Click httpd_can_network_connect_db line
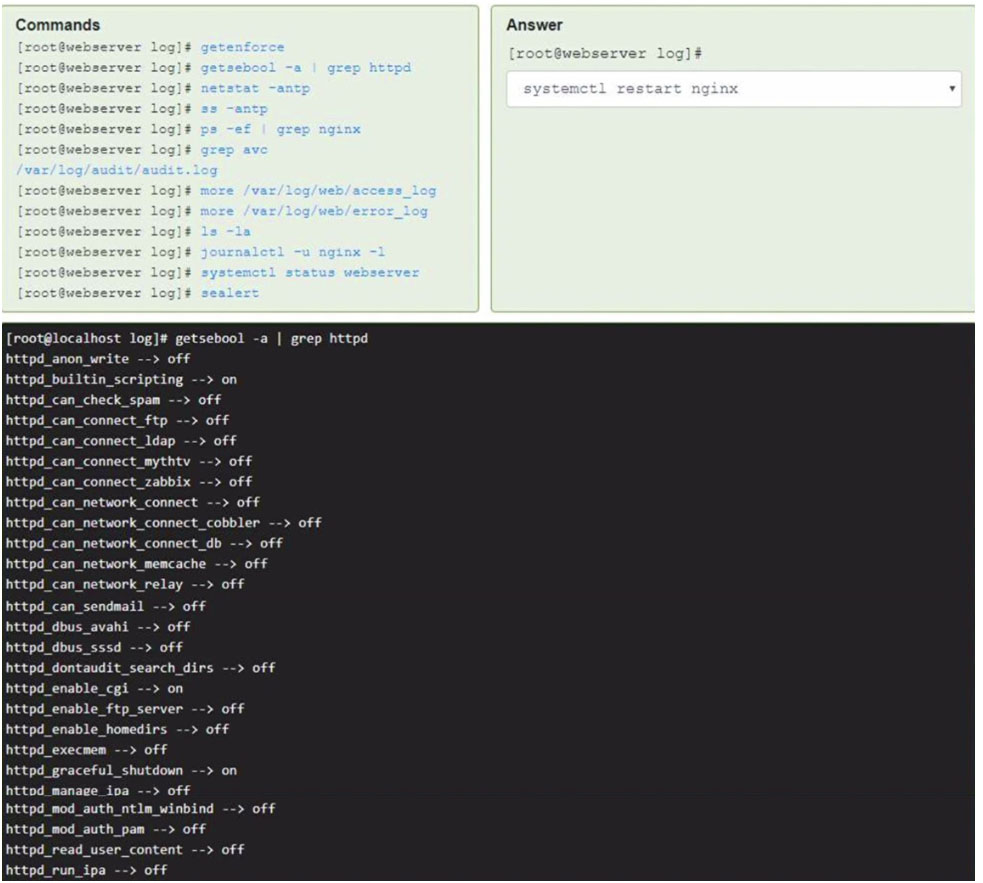 [144, 543]
